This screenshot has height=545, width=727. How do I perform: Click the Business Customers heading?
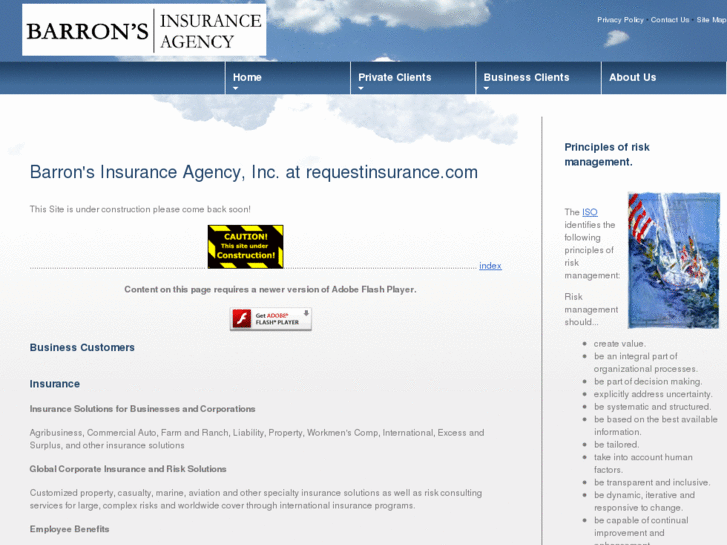click(x=82, y=347)
